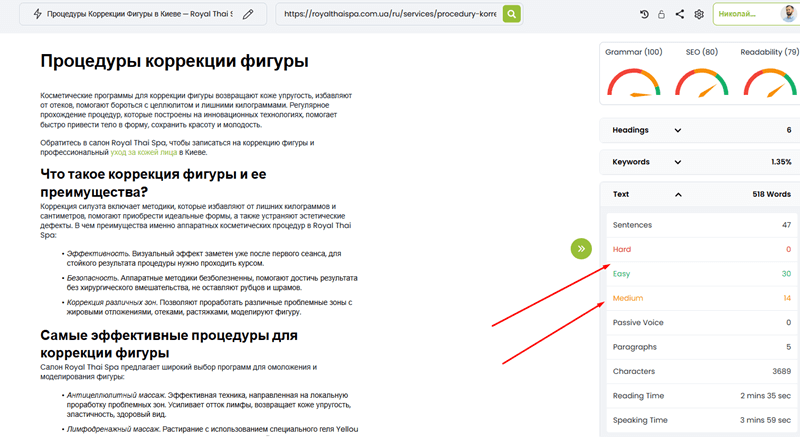800x437 pixels.
Task: Click heading 'Что такое коррекция фигуры'
Action: (x=153, y=183)
